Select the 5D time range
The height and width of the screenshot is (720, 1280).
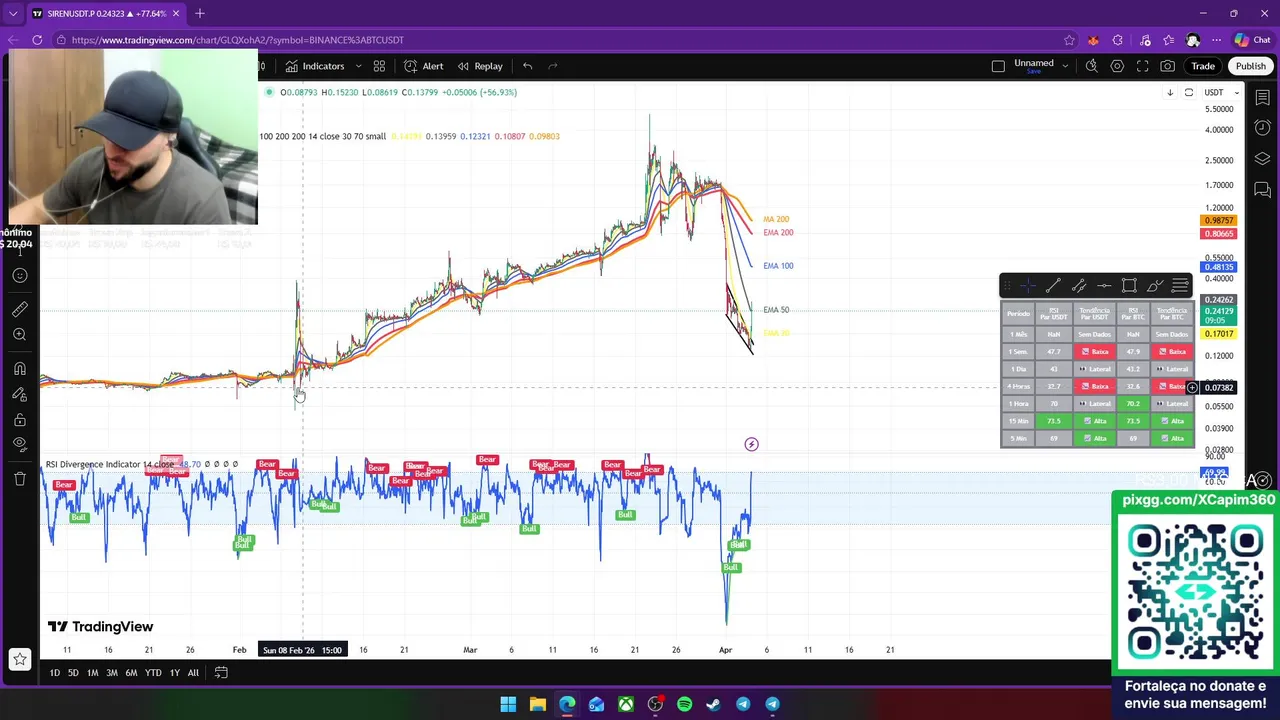pos(73,673)
